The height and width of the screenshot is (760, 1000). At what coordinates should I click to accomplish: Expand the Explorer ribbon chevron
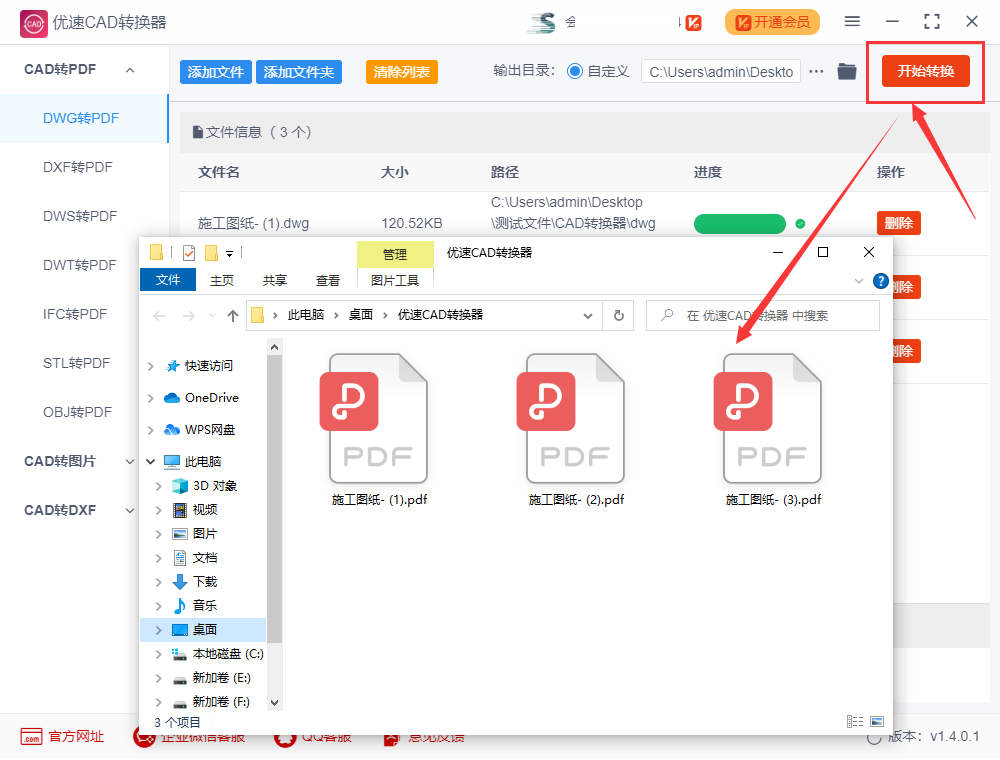pos(859,281)
